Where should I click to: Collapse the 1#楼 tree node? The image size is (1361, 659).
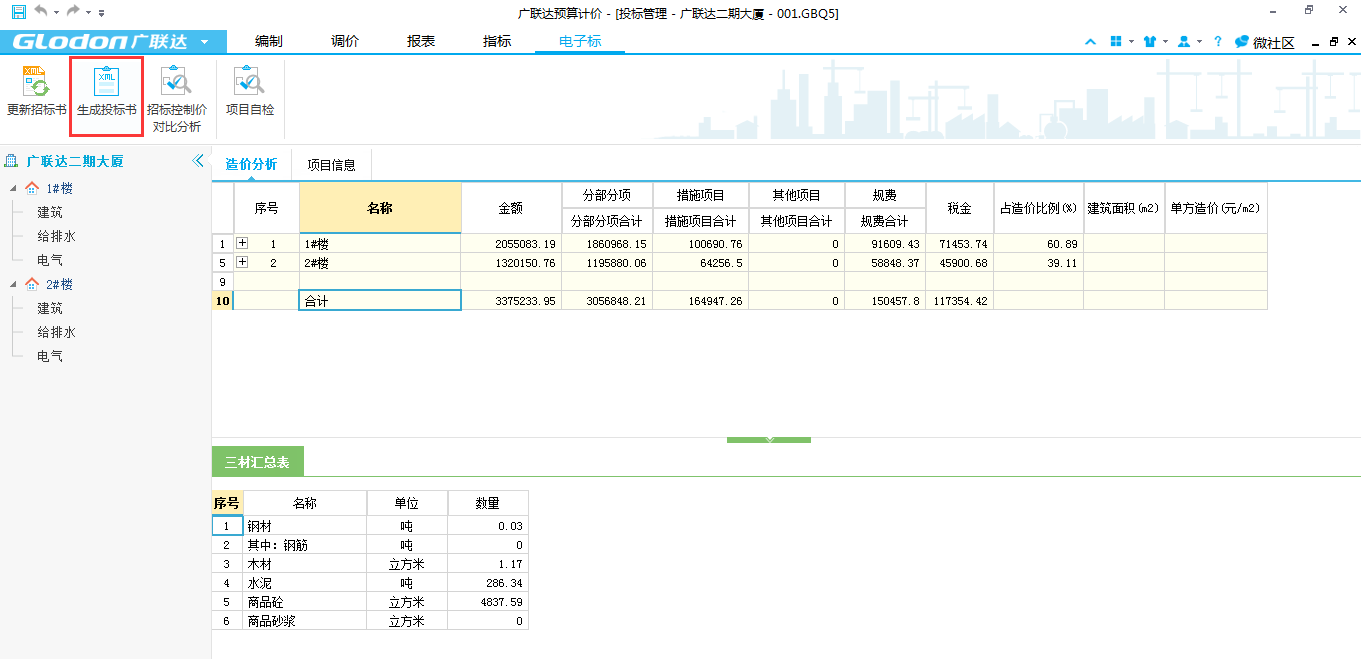[x=13, y=188]
